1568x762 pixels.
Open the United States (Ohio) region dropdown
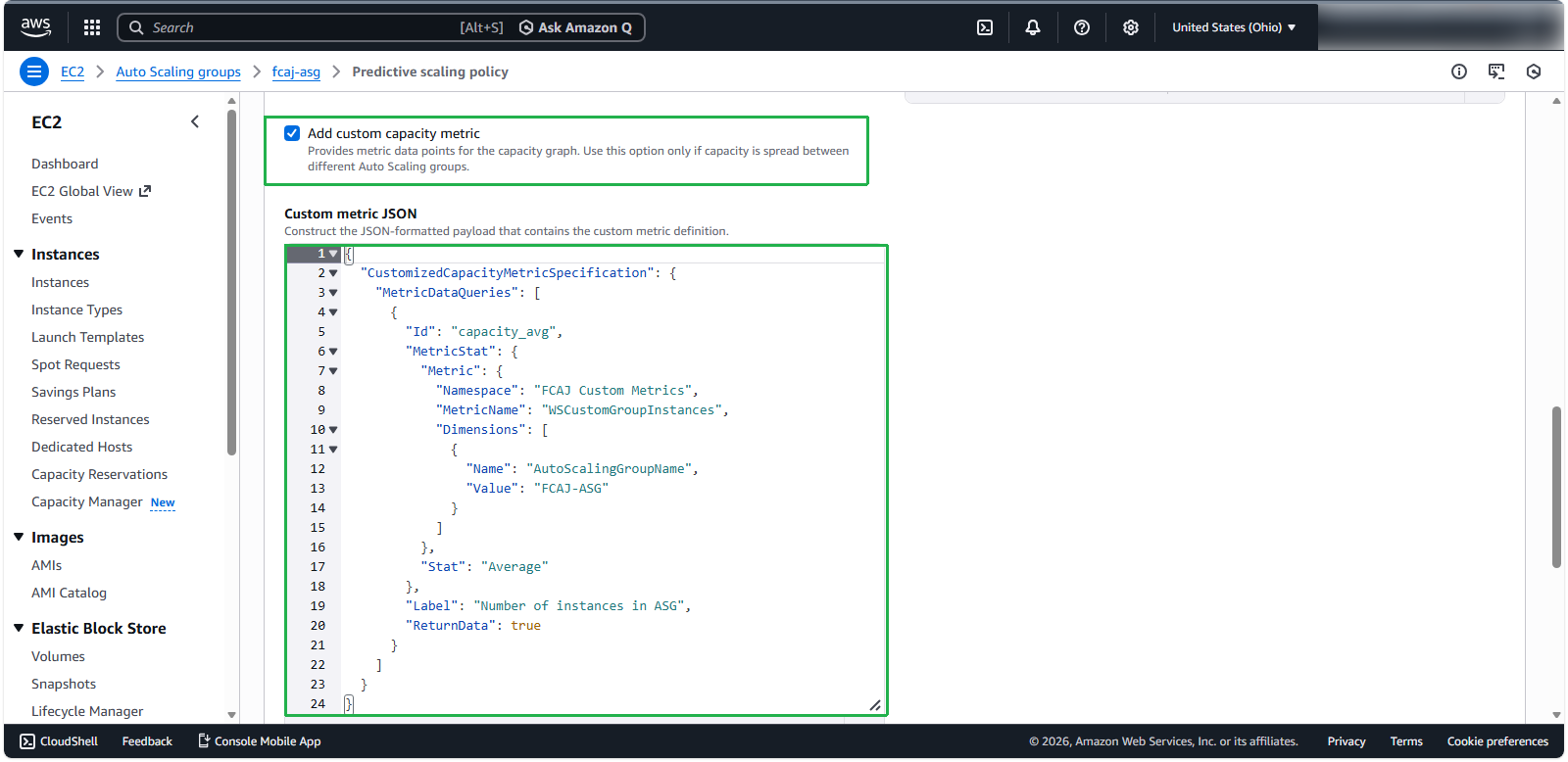pyautogui.click(x=1234, y=27)
